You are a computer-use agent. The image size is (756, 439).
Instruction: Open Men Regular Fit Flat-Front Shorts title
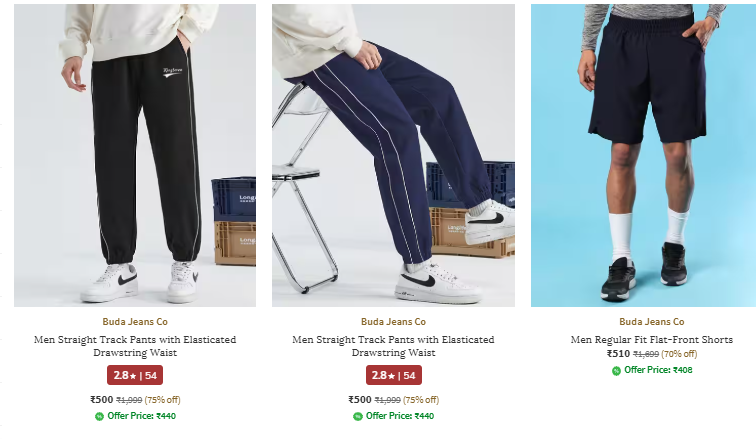pyautogui.click(x=652, y=340)
